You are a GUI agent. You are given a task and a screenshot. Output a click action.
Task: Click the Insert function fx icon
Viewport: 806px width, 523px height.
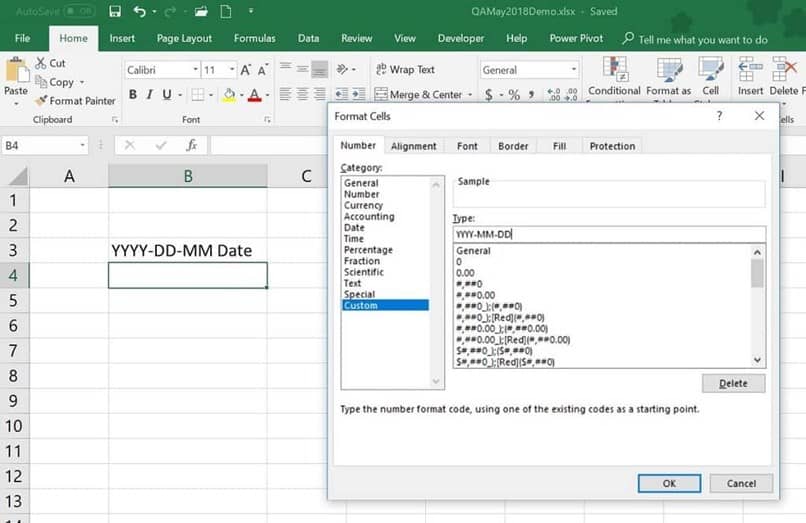[x=191, y=145]
